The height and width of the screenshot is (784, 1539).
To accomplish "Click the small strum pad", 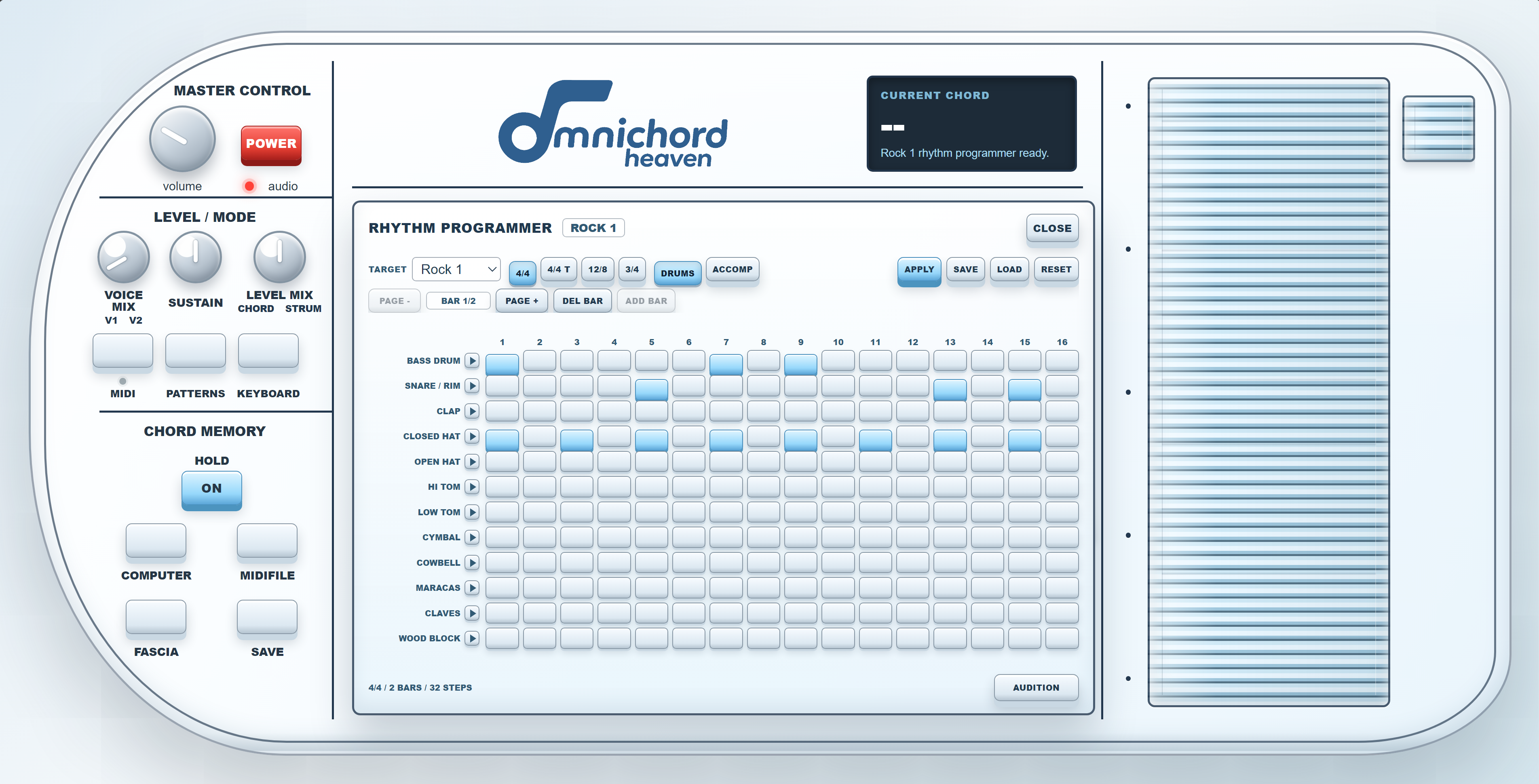I will [x=1438, y=129].
